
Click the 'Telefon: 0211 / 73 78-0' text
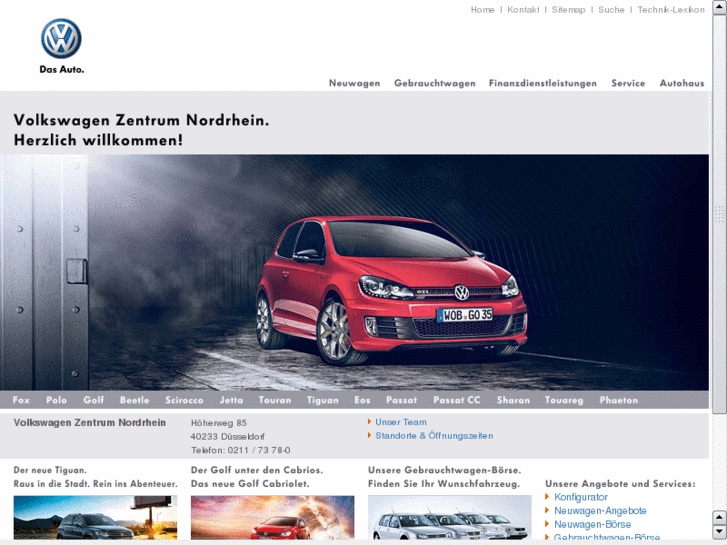pyautogui.click(x=241, y=450)
